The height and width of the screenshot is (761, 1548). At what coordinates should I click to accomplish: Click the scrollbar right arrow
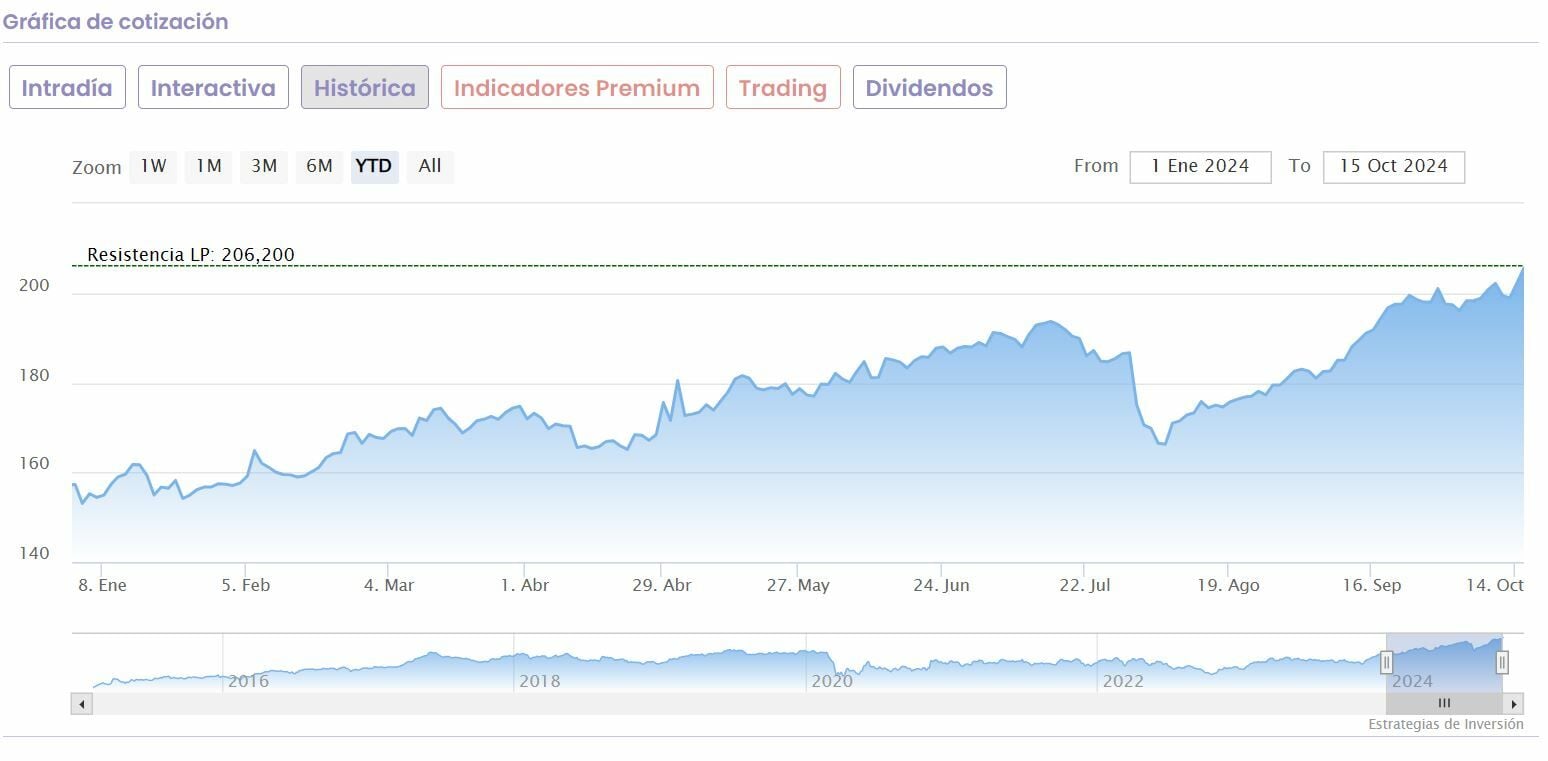[1514, 704]
